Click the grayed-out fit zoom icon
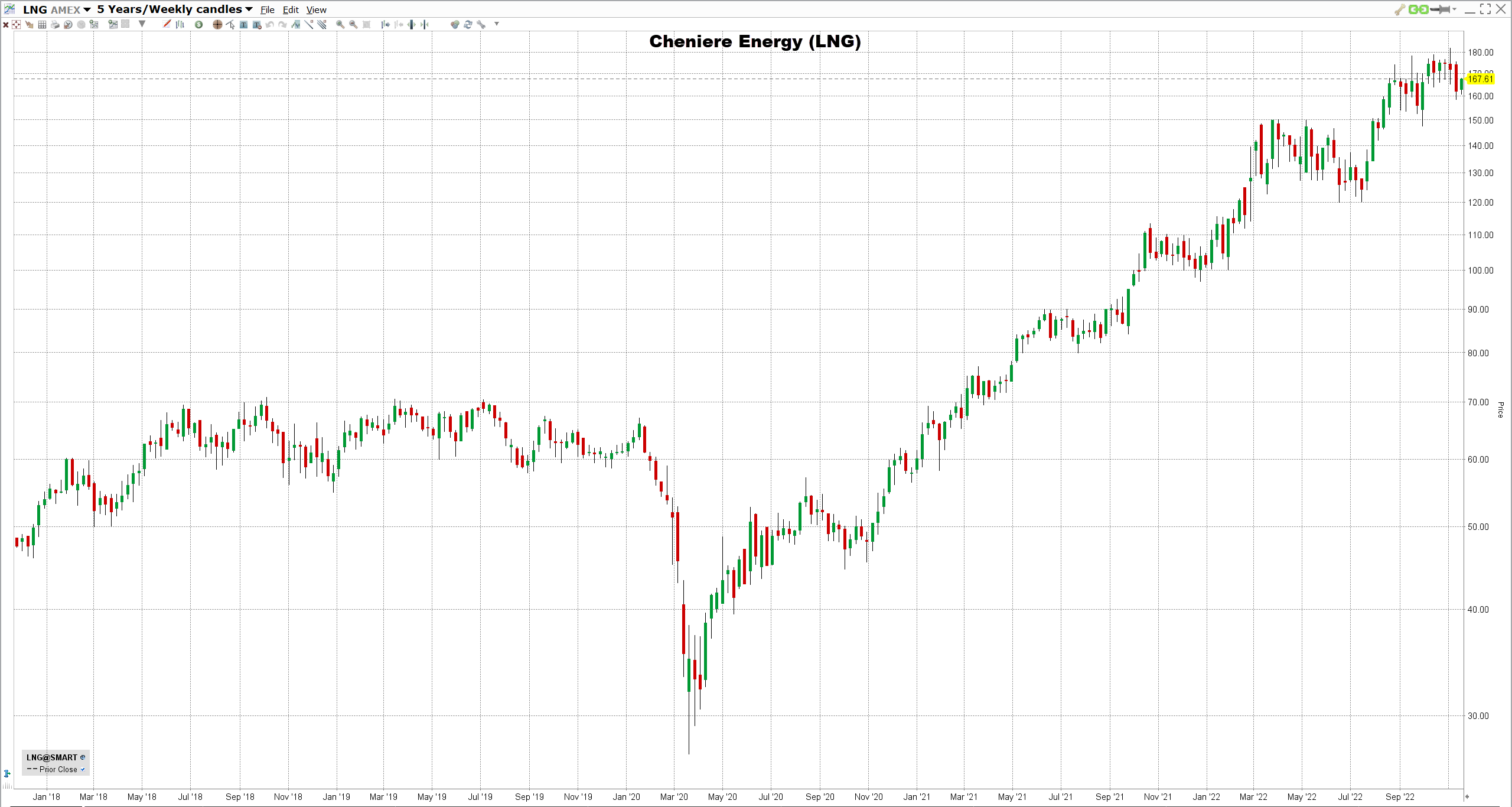The width and height of the screenshot is (1512, 807). (x=366, y=24)
